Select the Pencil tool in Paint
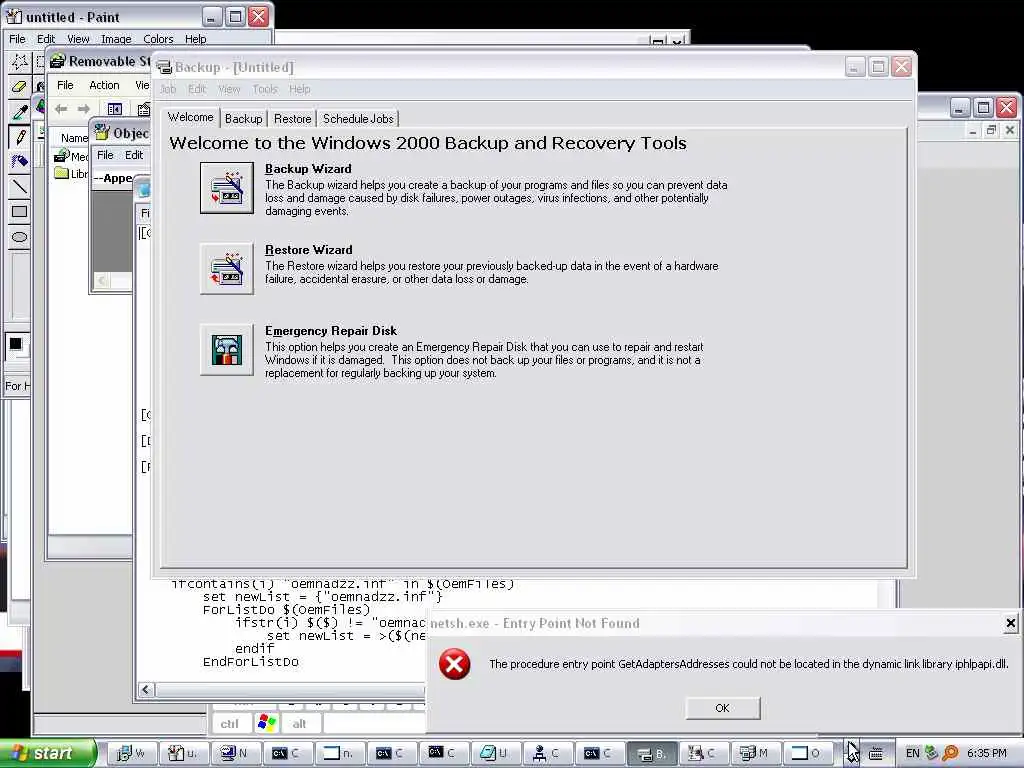 [20, 136]
